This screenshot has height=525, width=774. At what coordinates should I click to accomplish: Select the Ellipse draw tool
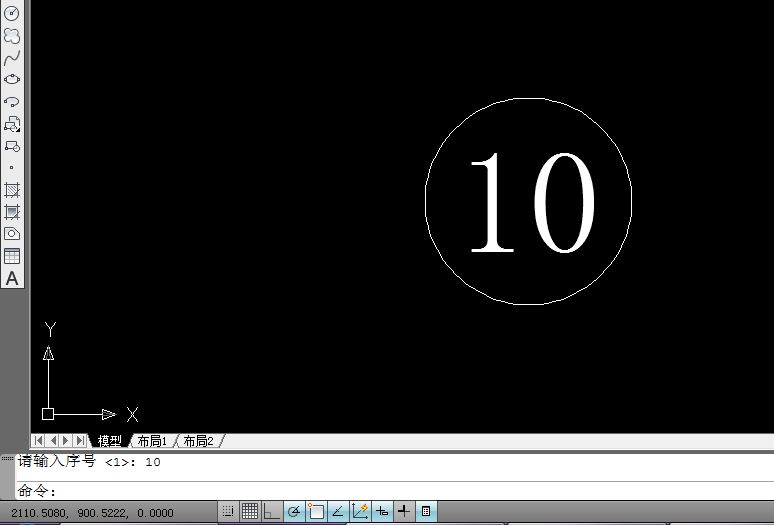tap(12, 79)
